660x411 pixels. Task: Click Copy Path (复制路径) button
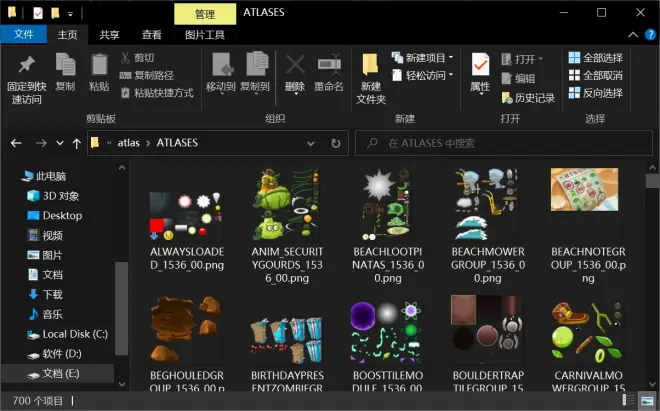[146, 75]
